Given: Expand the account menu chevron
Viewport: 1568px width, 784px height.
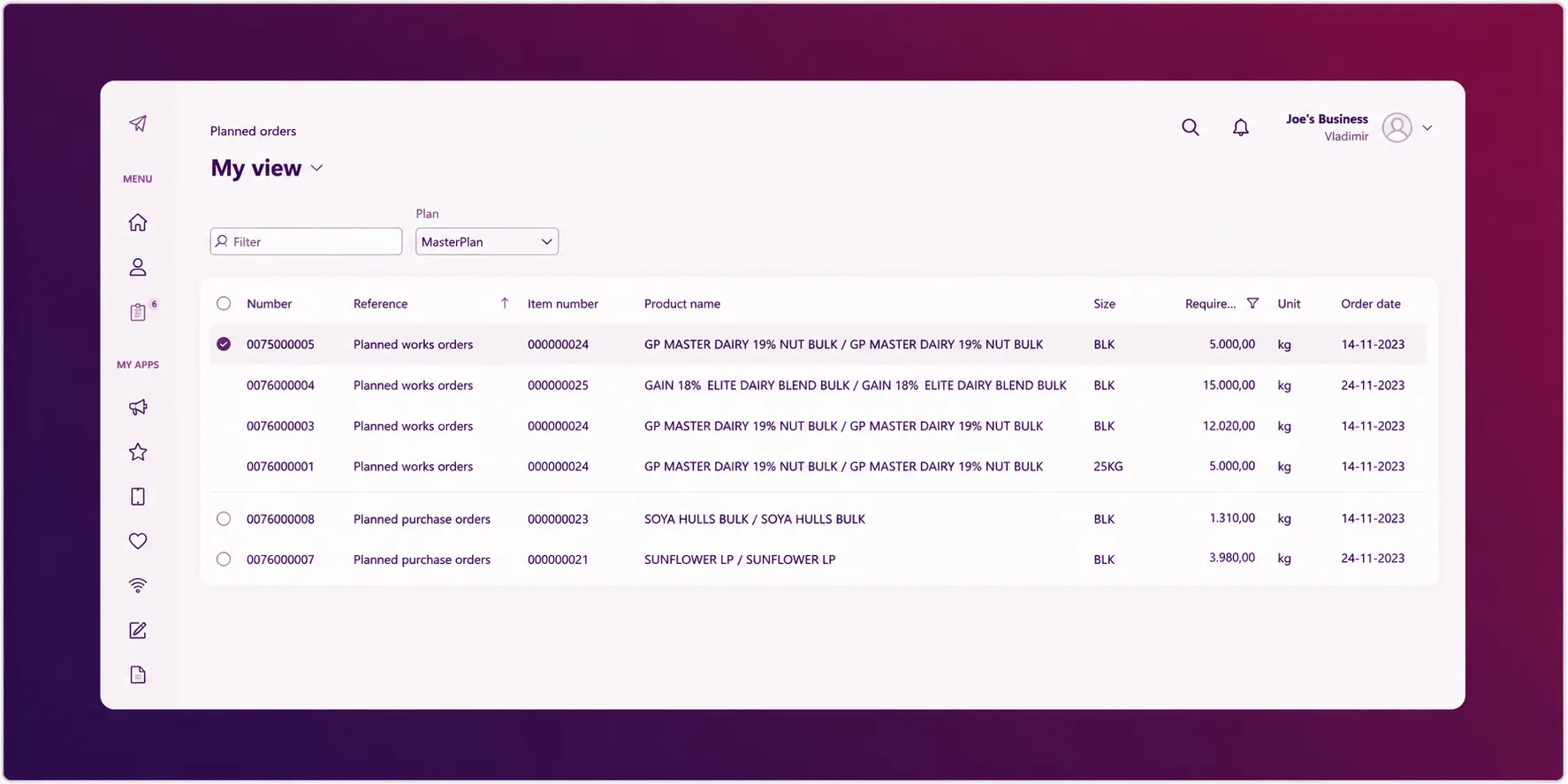Looking at the screenshot, I should (1427, 128).
